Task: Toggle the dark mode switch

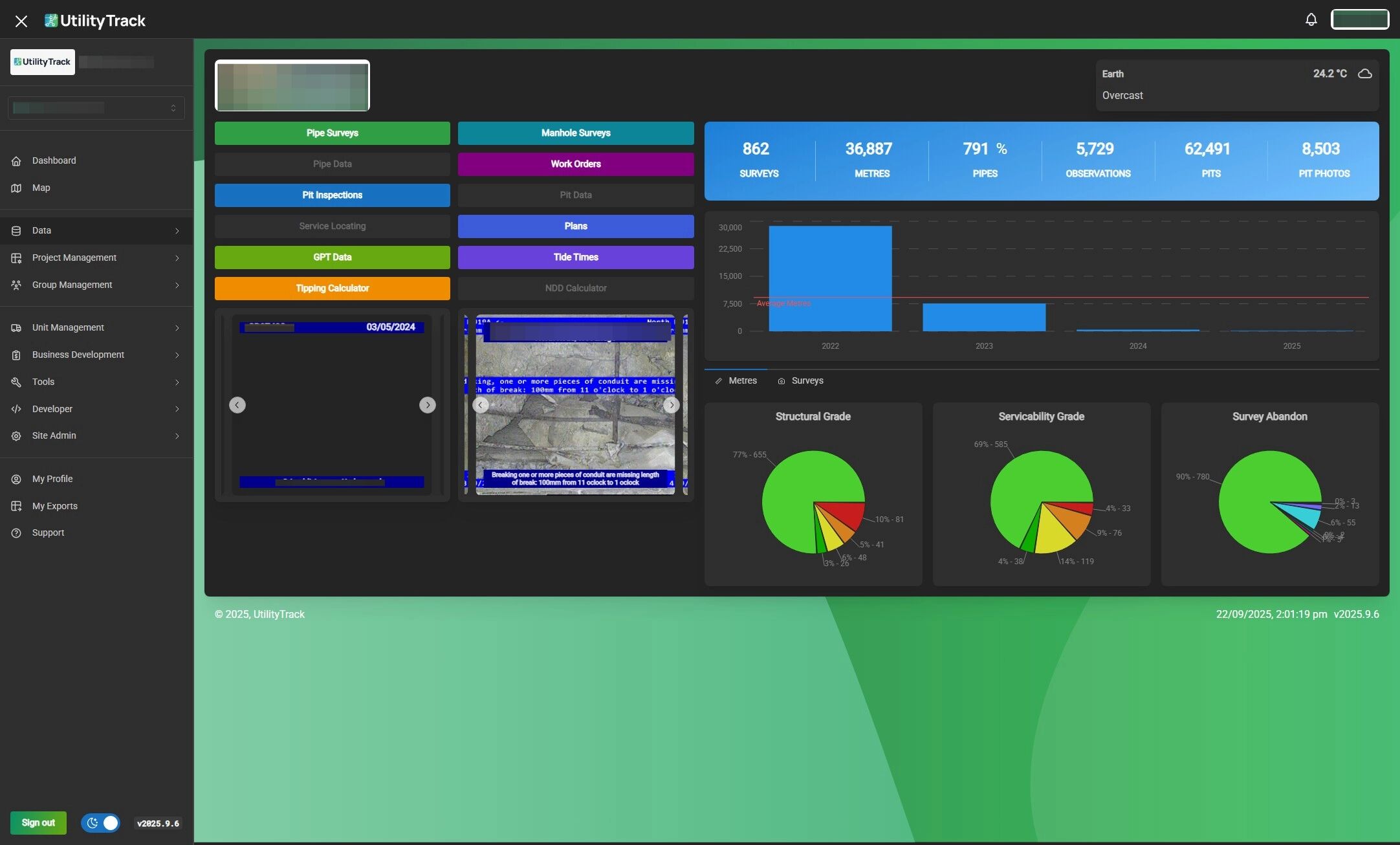Action: 100,823
